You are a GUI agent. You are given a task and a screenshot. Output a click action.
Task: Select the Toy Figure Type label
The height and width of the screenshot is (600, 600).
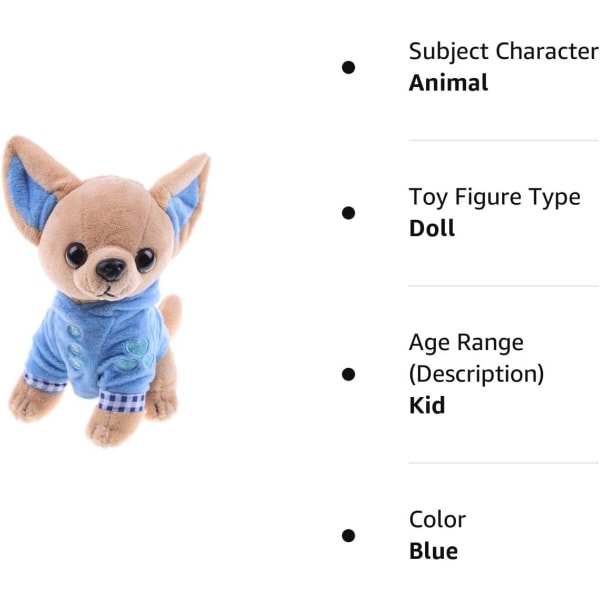[x=495, y=197]
